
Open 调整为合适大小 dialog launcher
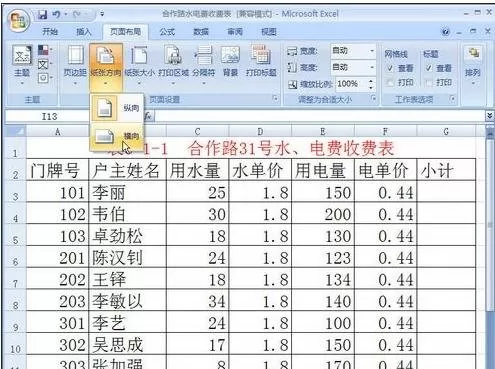coord(373,99)
